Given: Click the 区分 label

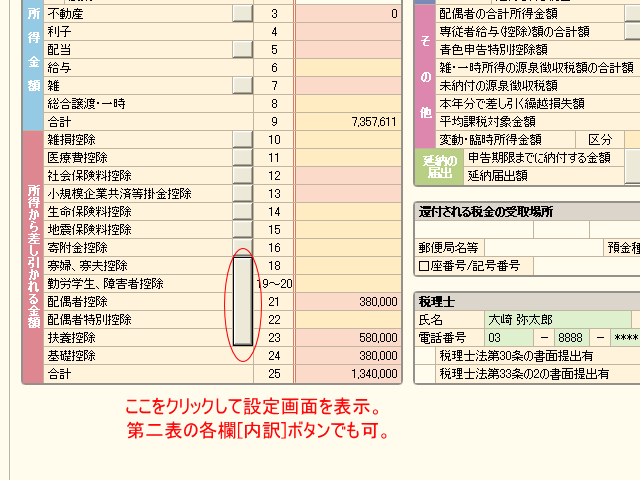Looking at the screenshot, I should tap(600, 140).
